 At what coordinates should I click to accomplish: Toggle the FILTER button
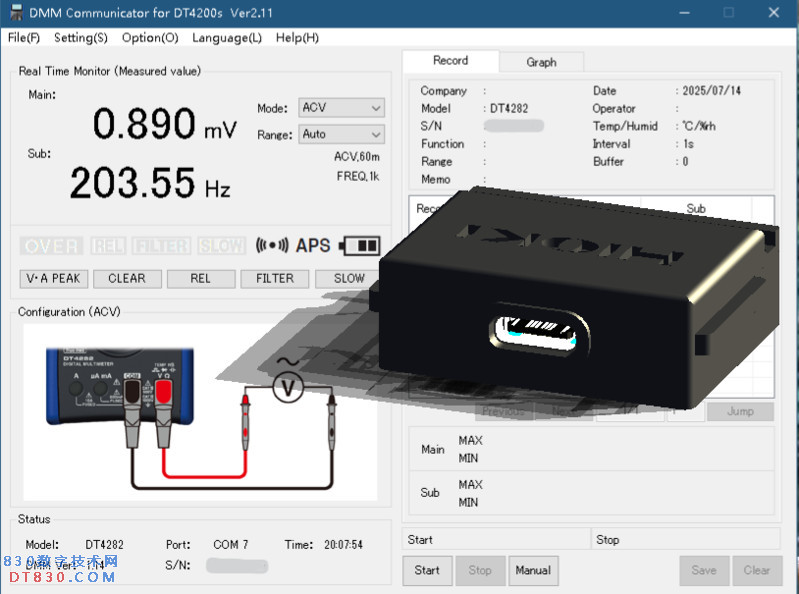tap(275, 279)
